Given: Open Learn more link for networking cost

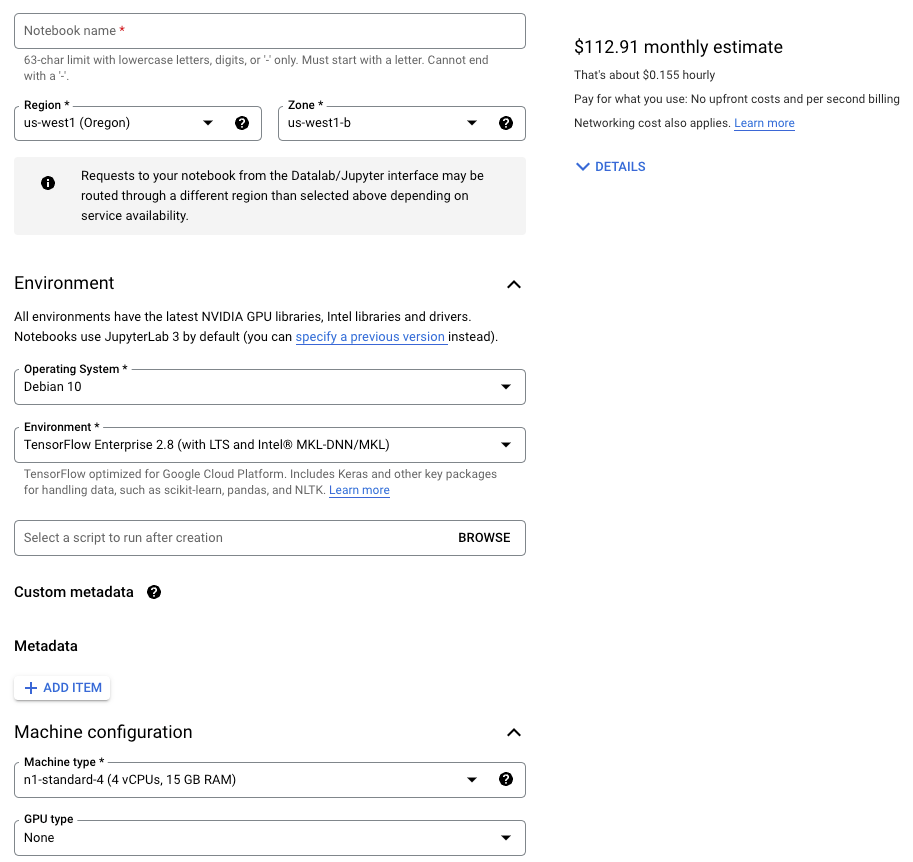Looking at the screenshot, I should 764,123.
